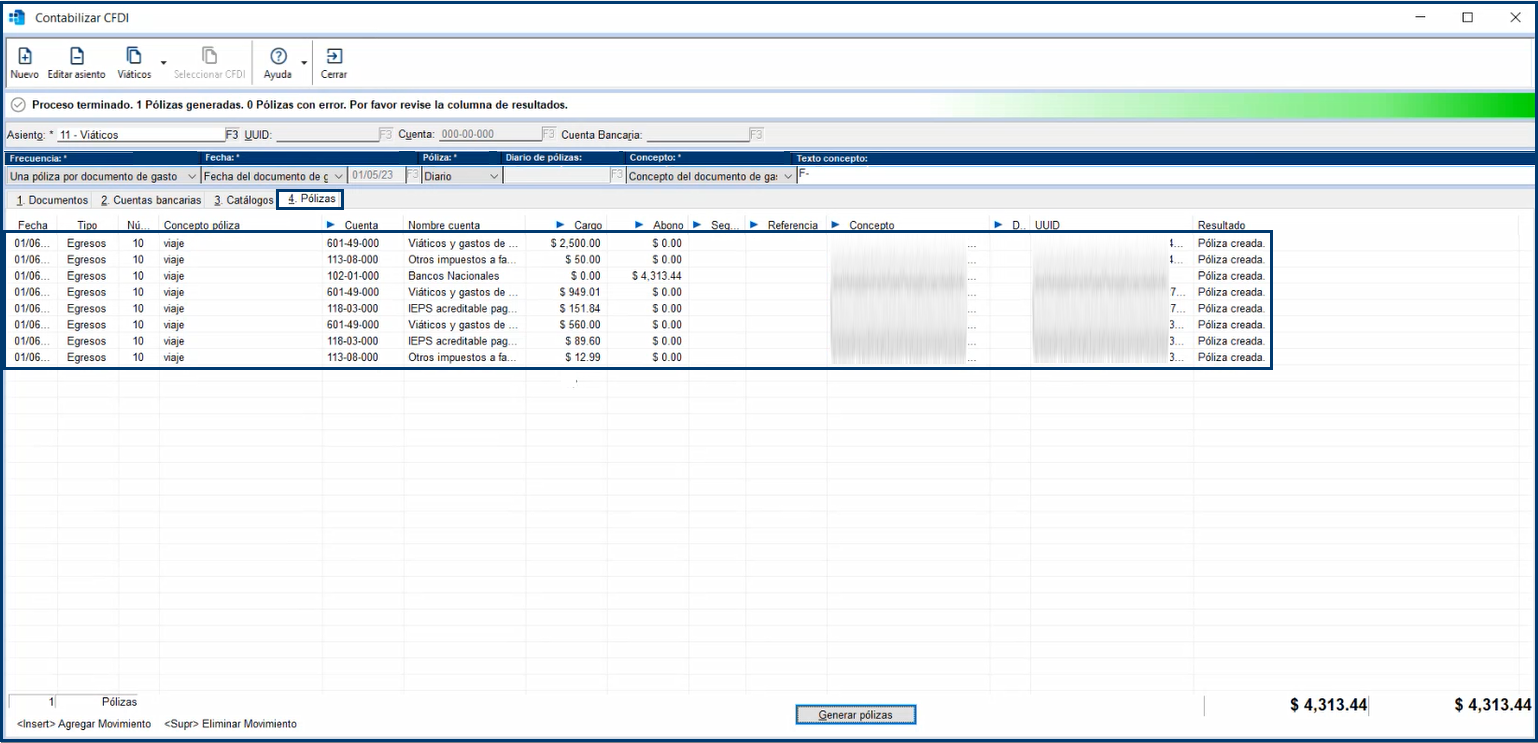
Task: Expand the Concepto dropdown list
Action: click(788, 176)
